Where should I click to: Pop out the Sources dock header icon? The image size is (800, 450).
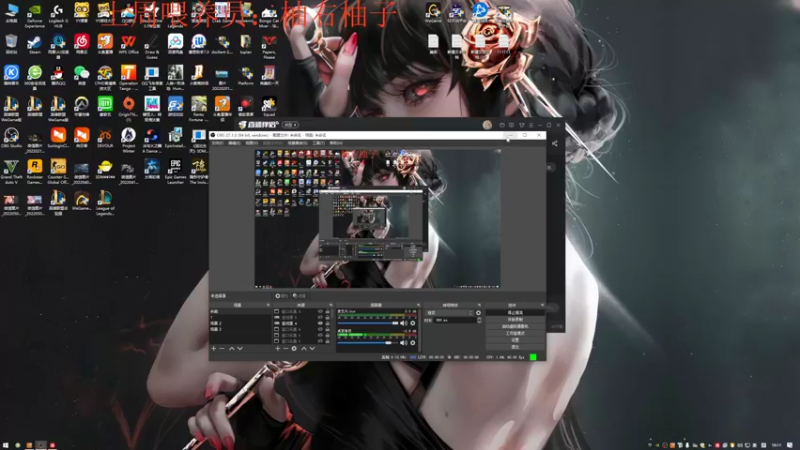coord(331,305)
